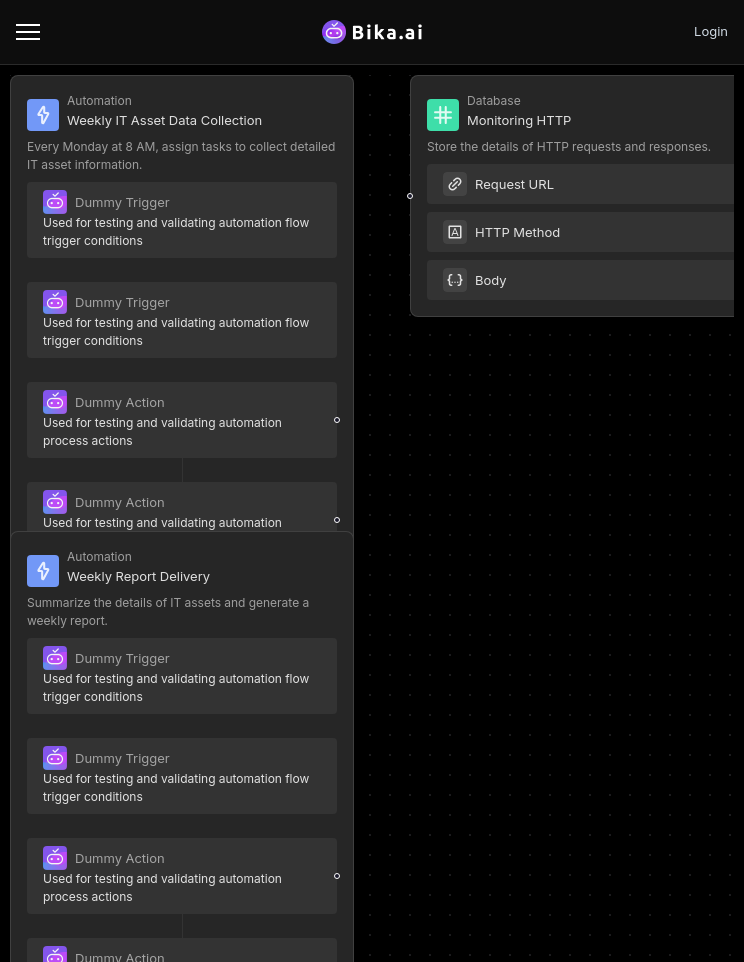Click the text-type icon beside HTTP Method
This screenshot has height=962, width=744.
click(x=455, y=232)
